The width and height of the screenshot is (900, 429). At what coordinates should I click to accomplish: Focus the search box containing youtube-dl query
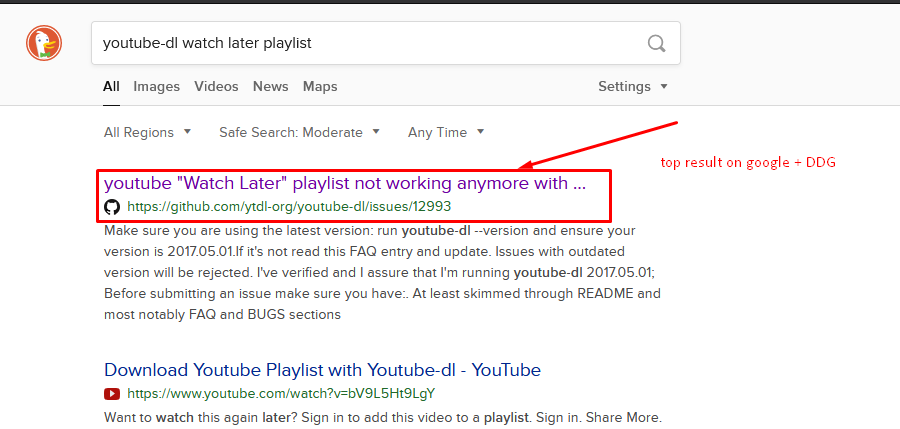pos(386,43)
